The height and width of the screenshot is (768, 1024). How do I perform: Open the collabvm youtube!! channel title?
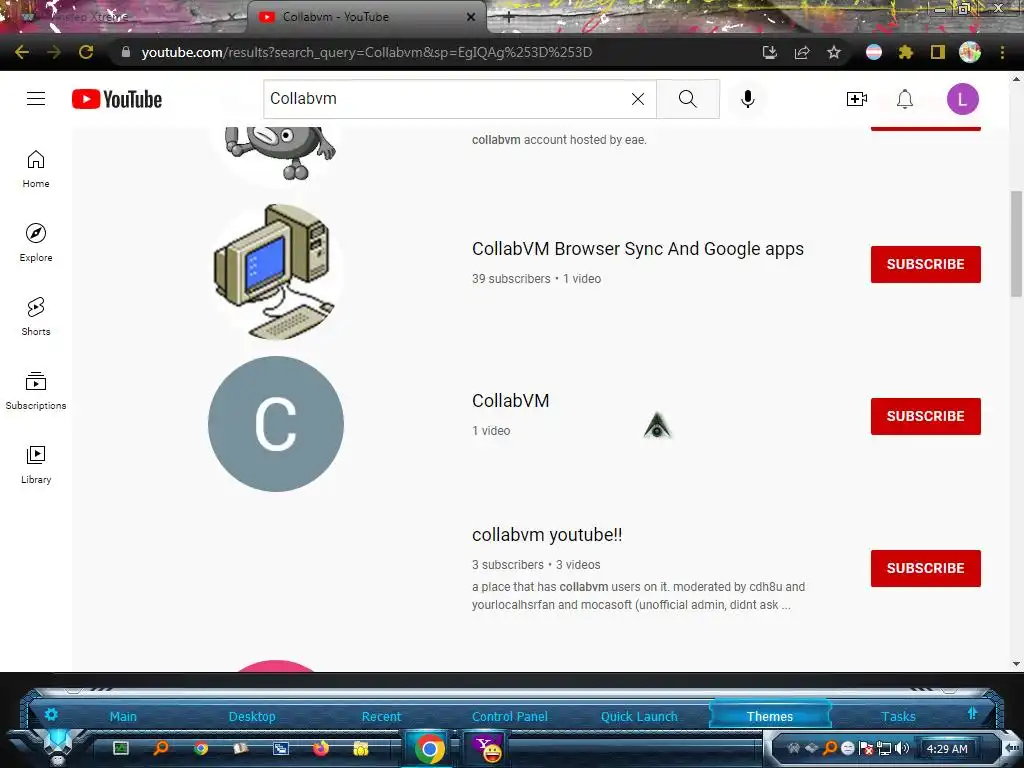pyautogui.click(x=547, y=535)
